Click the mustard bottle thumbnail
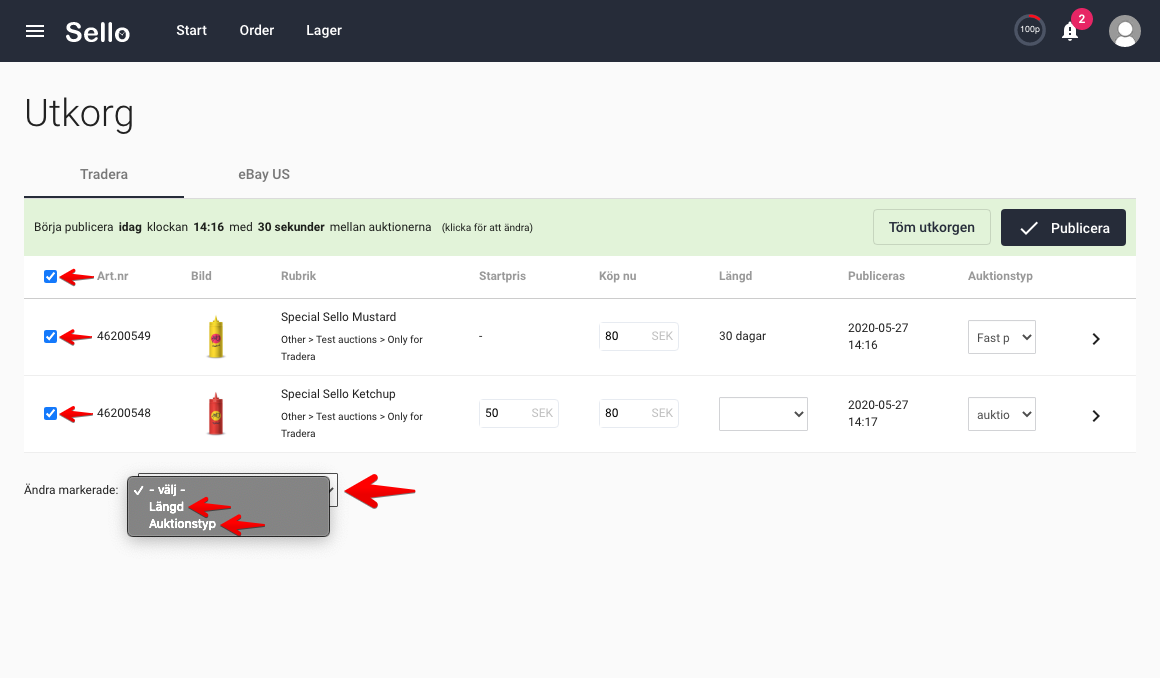This screenshot has height=678, width=1160. pos(215,338)
